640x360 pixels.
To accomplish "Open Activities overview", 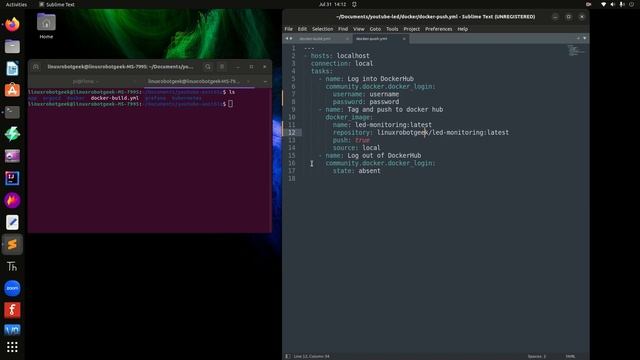I will (x=16, y=4).
